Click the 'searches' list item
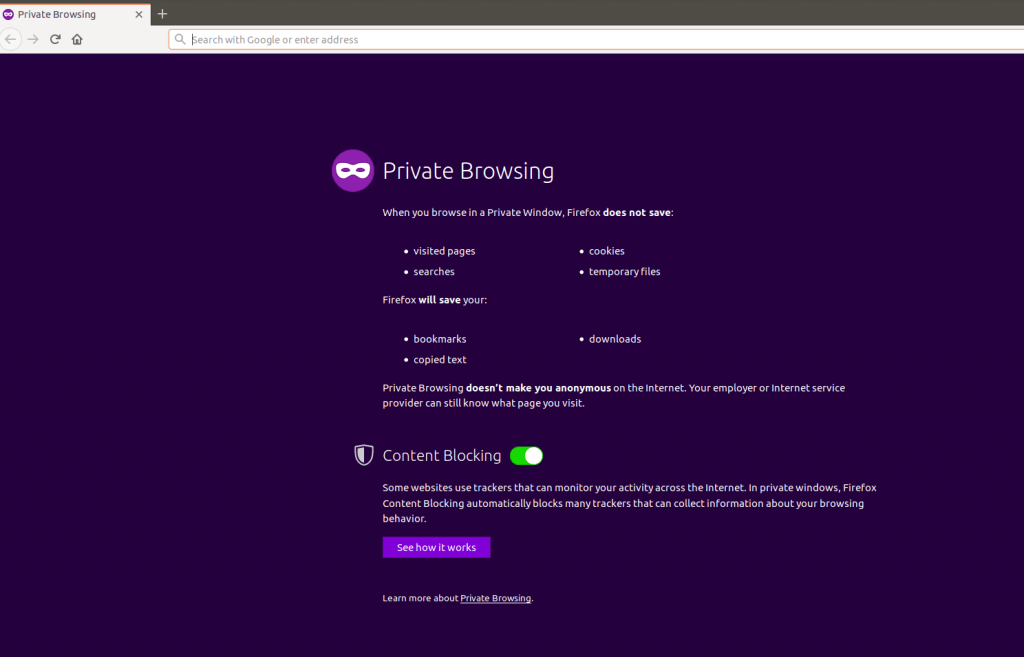 [434, 272]
